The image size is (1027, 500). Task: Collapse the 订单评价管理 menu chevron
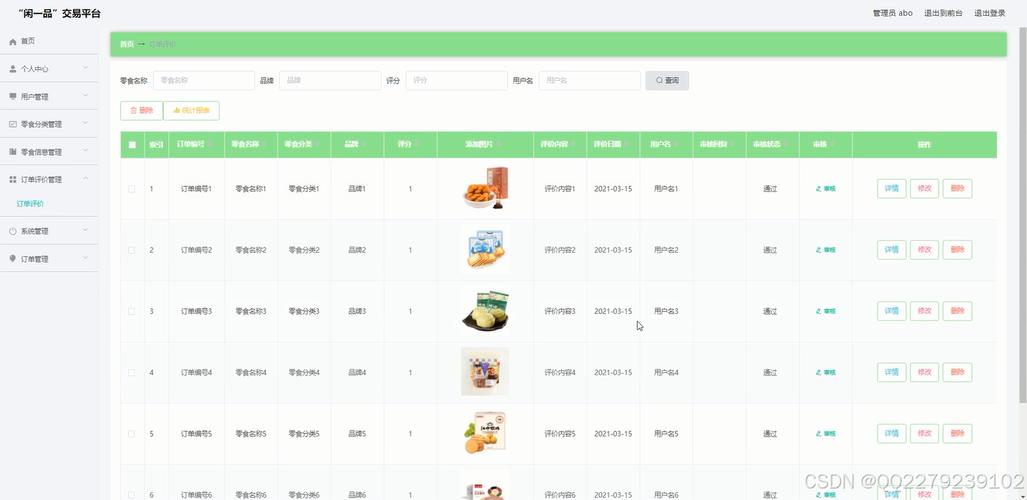point(85,178)
